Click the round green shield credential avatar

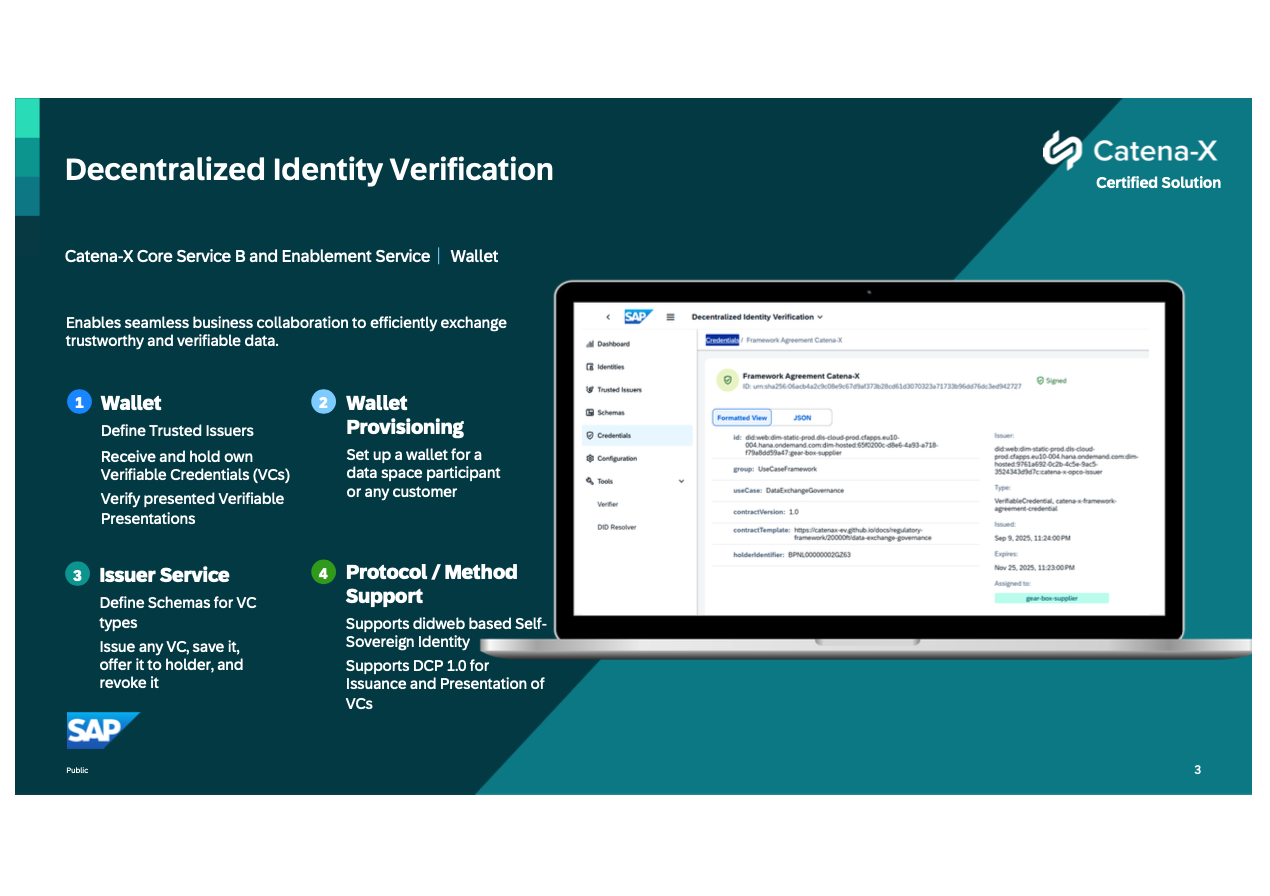click(727, 381)
